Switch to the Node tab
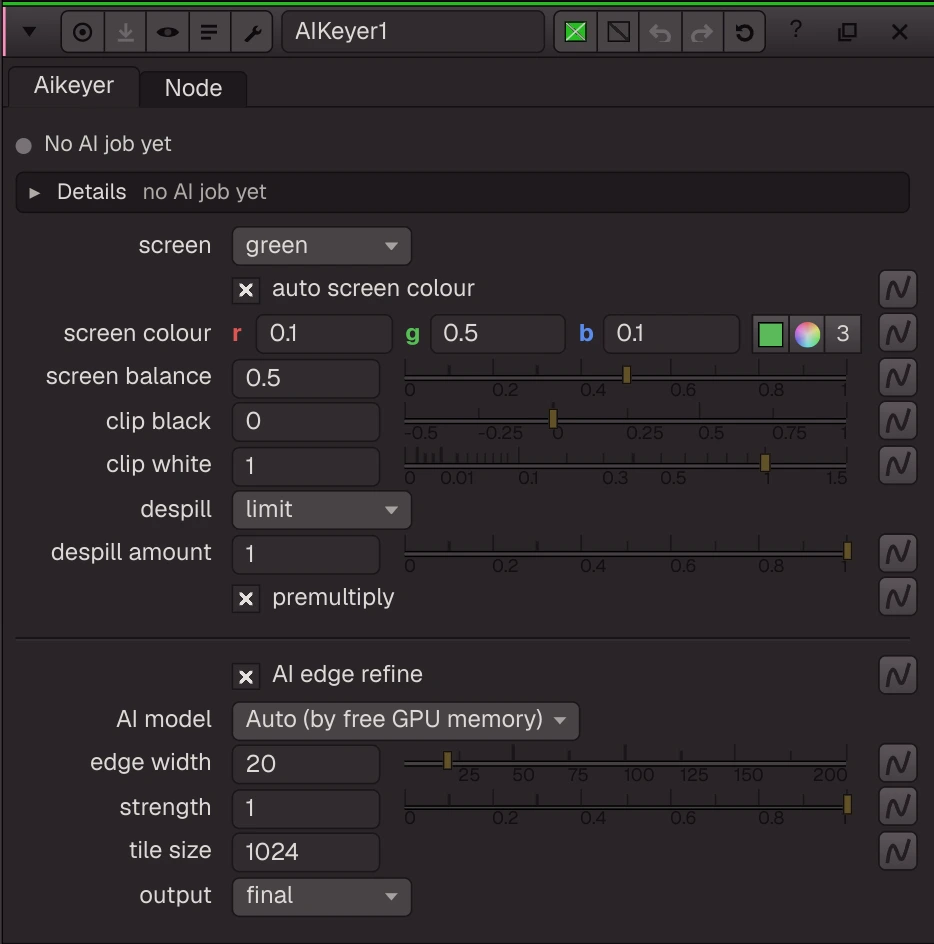Screen dimensions: 934x944 [193, 88]
